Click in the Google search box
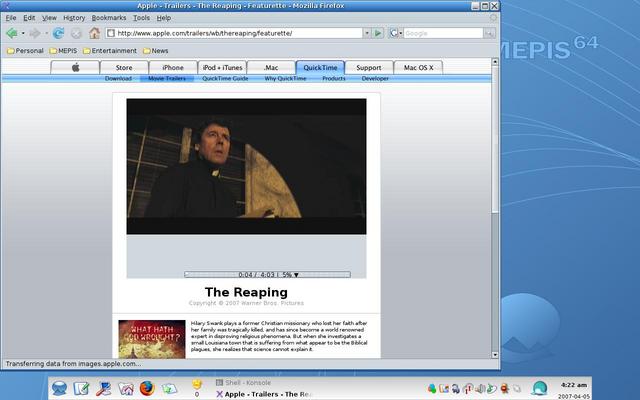 (x=443, y=33)
